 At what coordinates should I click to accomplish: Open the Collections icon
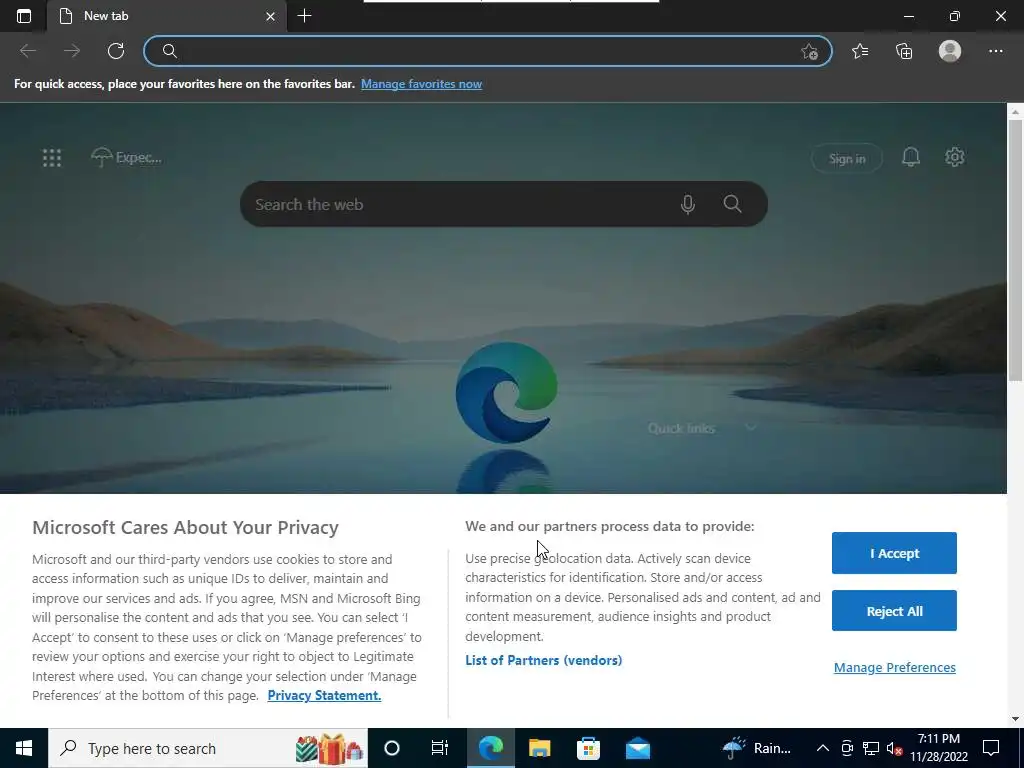click(904, 51)
